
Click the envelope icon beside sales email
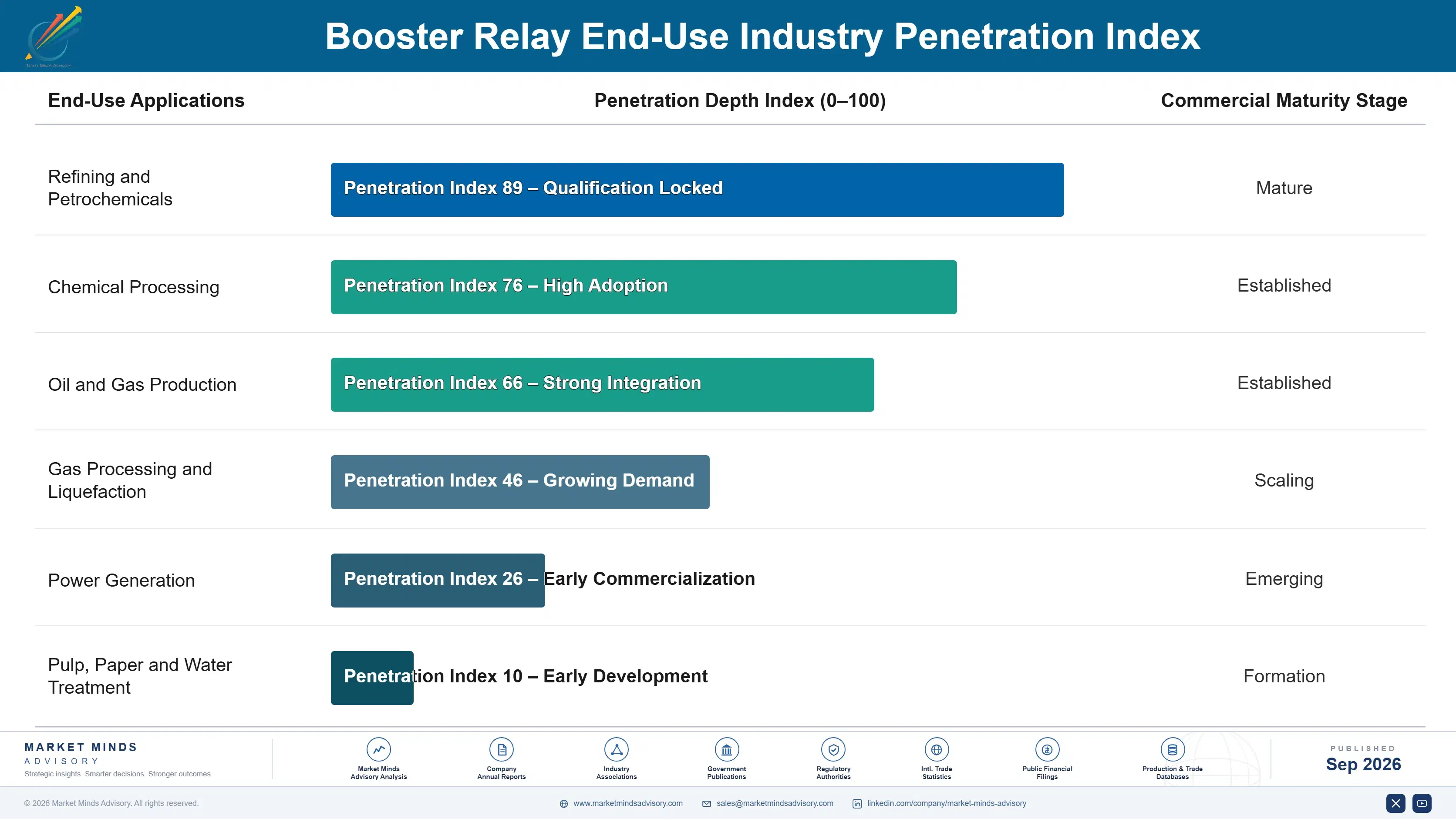click(707, 804)
